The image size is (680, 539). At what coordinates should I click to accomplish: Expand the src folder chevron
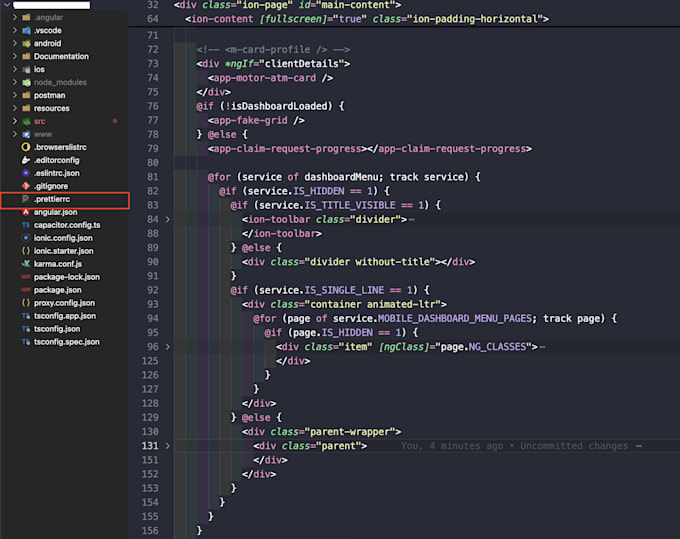click(15, 121)
